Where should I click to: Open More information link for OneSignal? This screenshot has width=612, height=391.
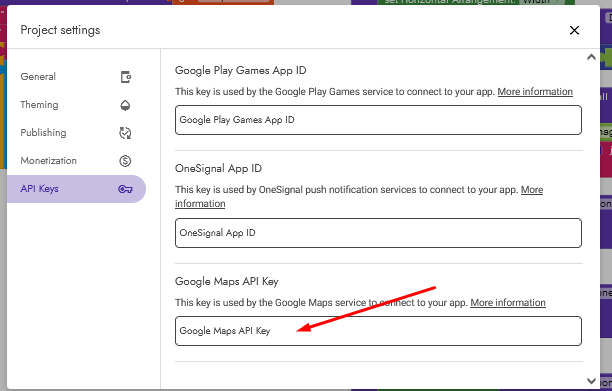[532, 190]
